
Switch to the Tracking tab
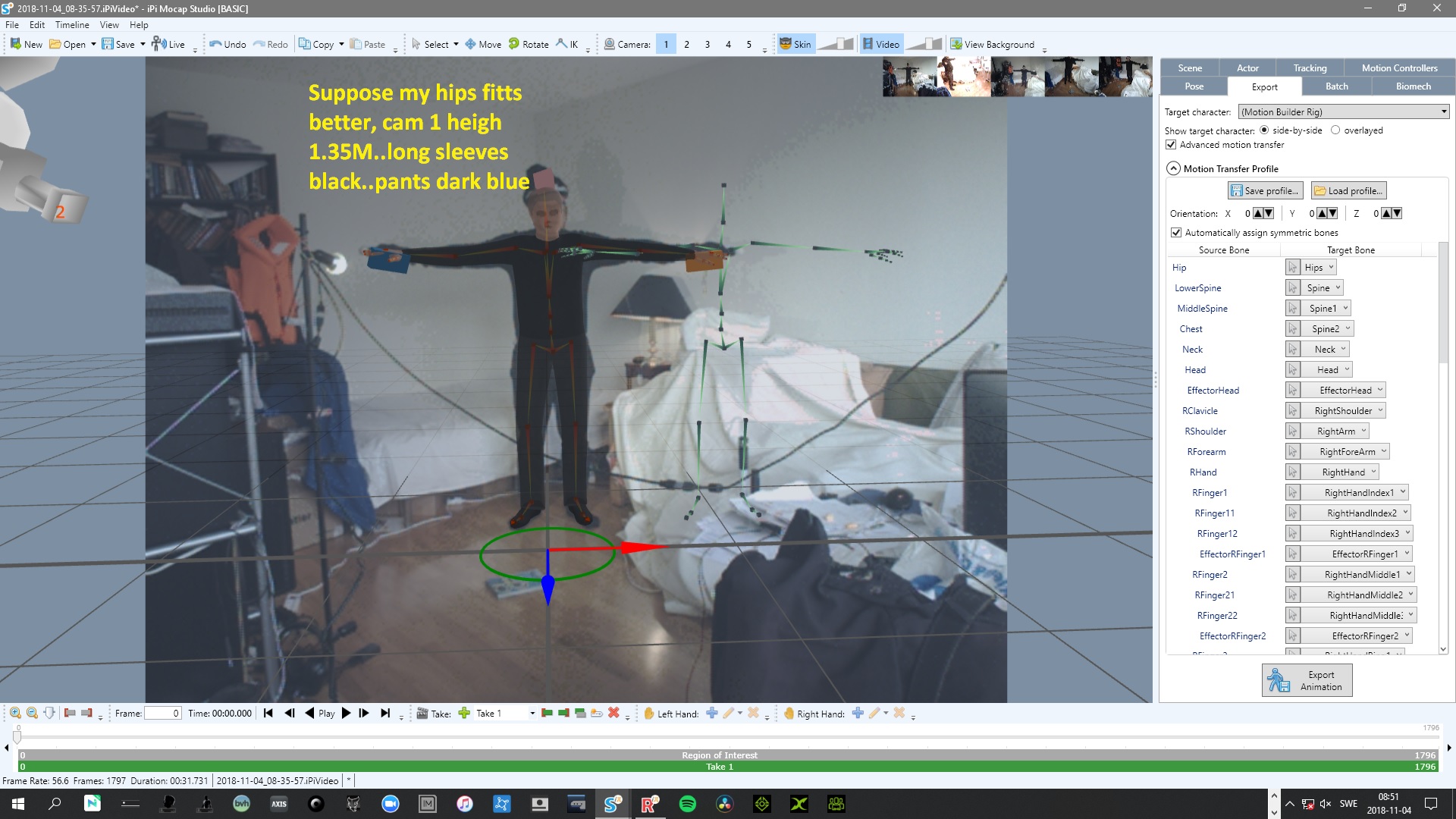(1310, 67)
